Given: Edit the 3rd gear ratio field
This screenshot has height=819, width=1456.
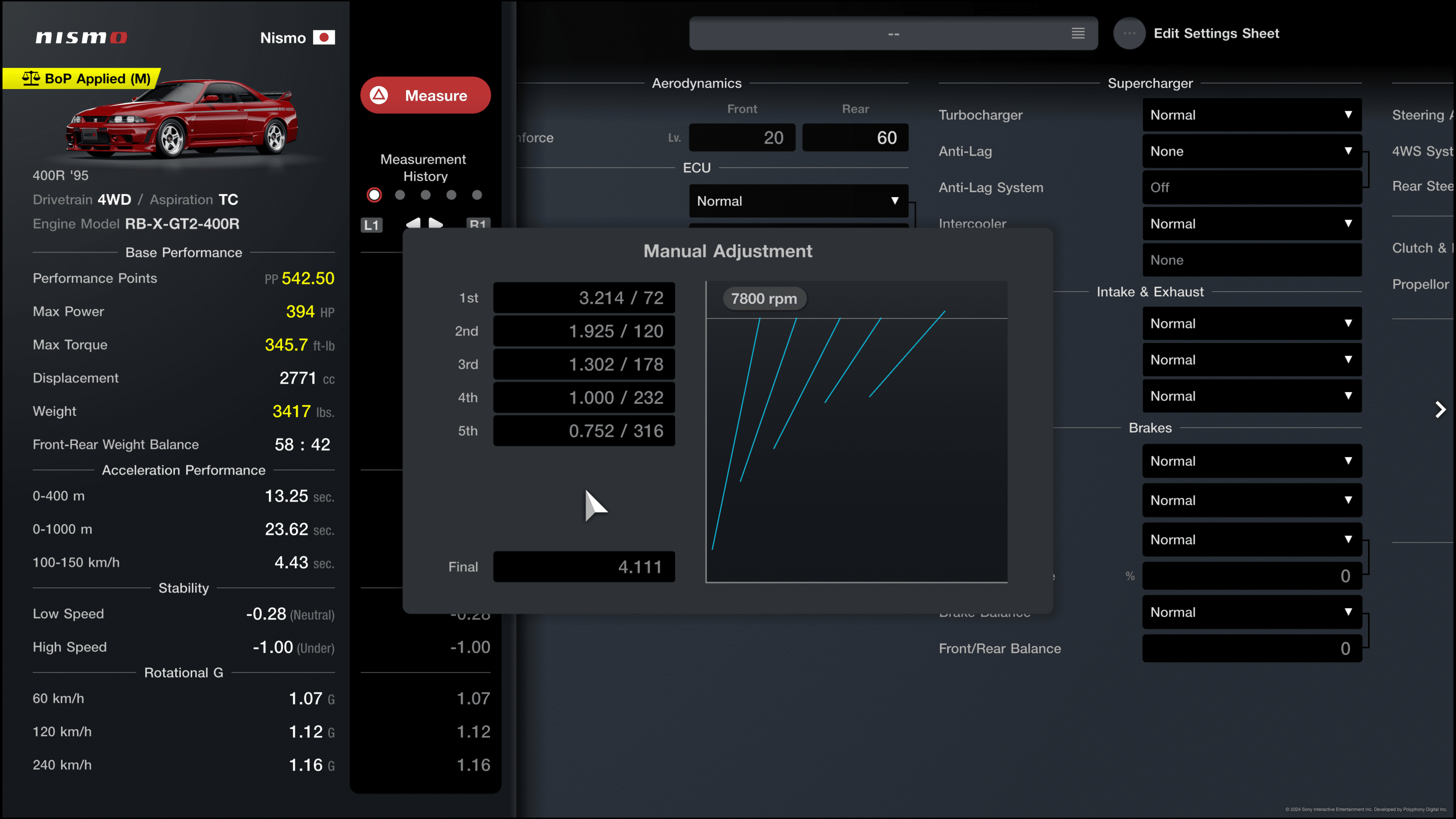Looking at the screenshot, I should [x=584, y=364].
